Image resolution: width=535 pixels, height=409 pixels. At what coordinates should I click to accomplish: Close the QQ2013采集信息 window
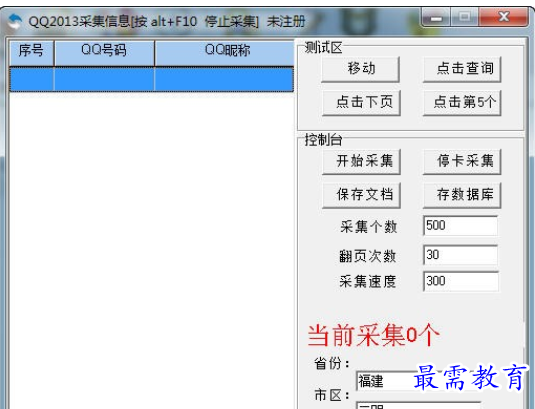tap(504, 16)
